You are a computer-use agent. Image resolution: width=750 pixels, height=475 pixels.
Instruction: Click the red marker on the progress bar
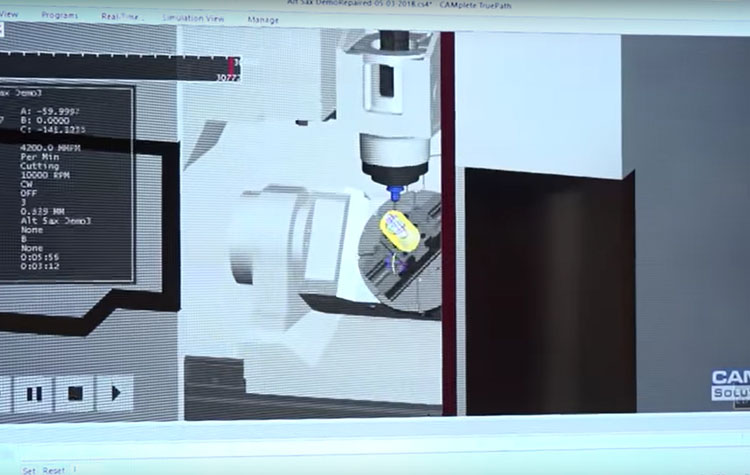point(233,67)
